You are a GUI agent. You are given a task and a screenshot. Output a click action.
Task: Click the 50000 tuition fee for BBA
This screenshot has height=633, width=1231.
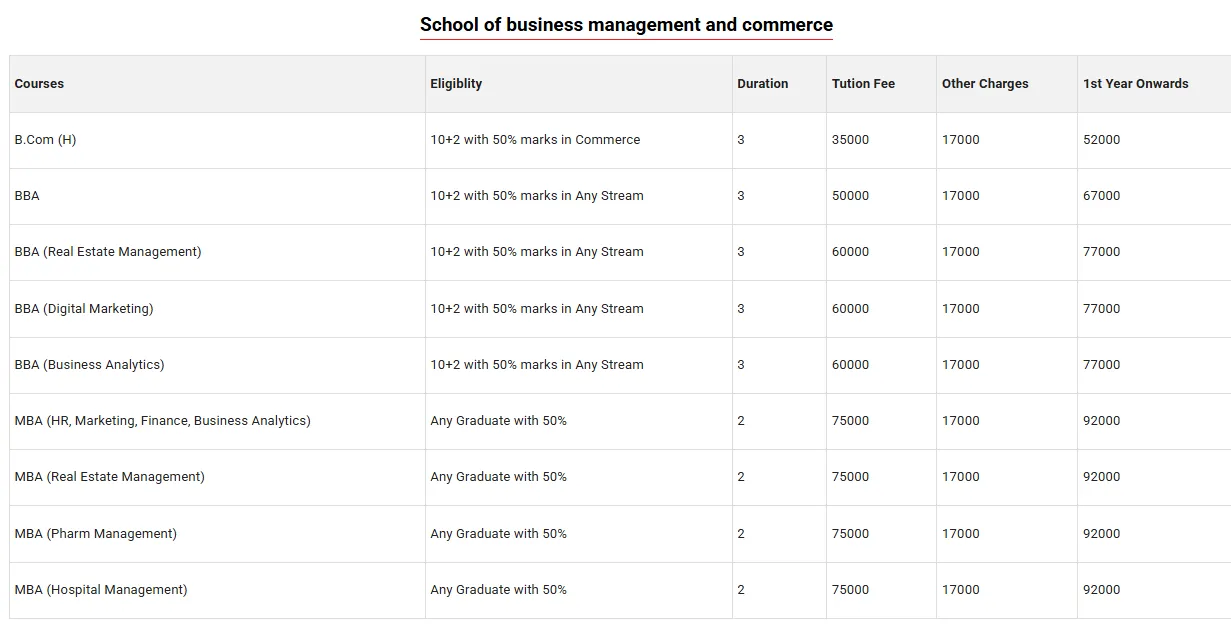click(x=851, y=196)
